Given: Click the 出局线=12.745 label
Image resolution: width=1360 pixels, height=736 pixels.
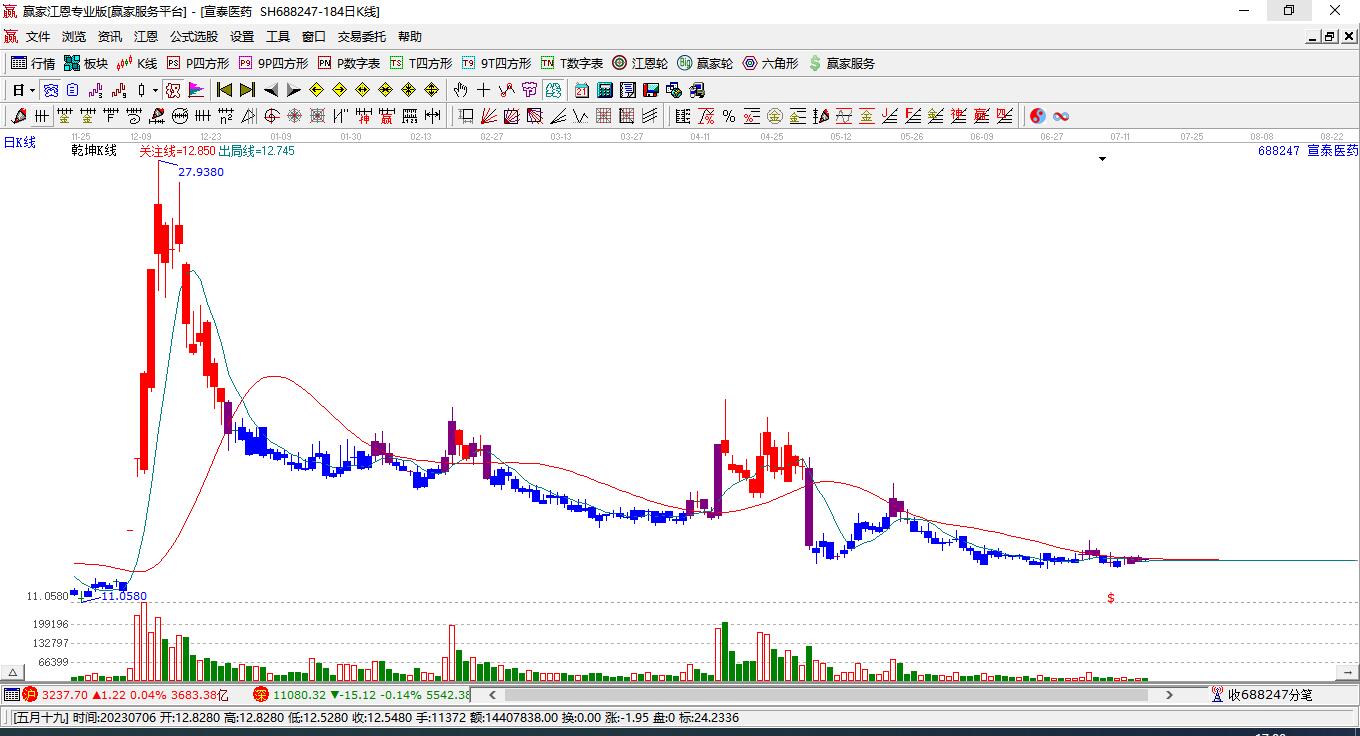Looking at the screenshot, I should pyautogui.click(x=257, y=151).
